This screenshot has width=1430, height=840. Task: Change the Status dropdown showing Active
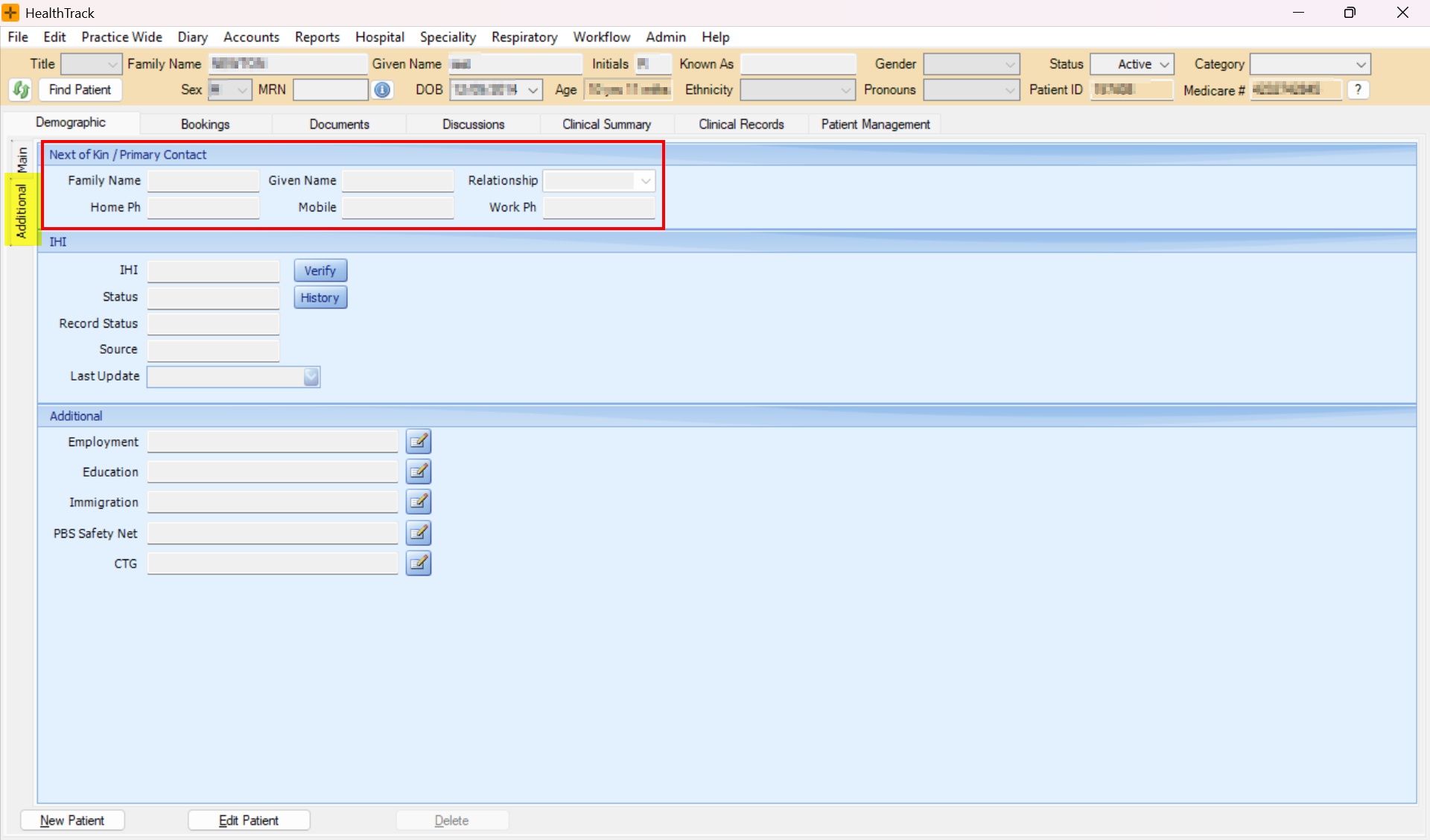1132,64
